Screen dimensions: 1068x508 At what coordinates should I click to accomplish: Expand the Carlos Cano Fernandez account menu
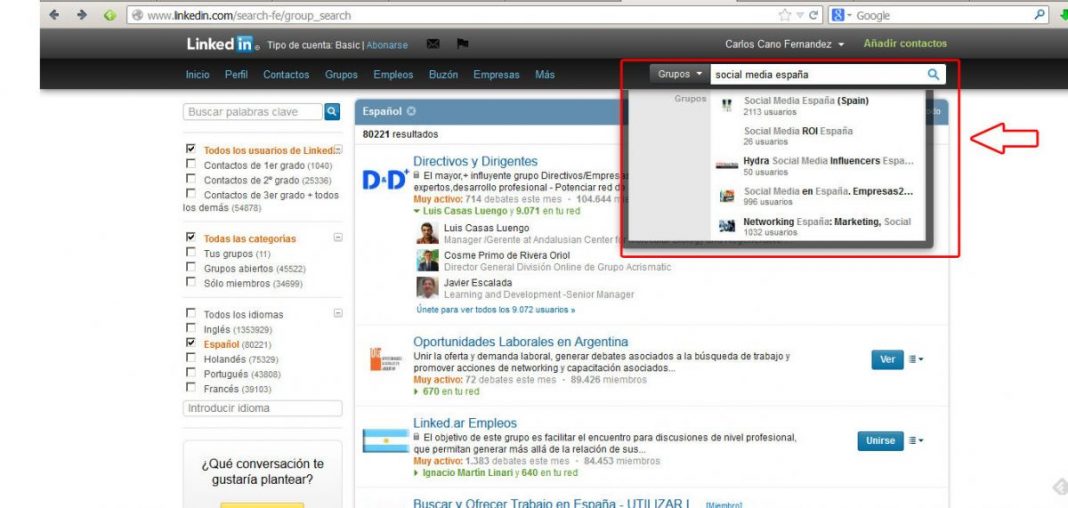[x=785, y=44]
